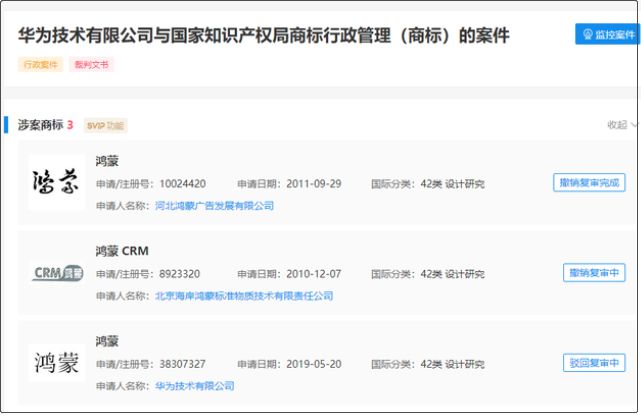Open applicant link 北京海岸鸿蒙标准物质技术有限责任公司
This screenshot has height=415, width=641.
tap(244, 296)
